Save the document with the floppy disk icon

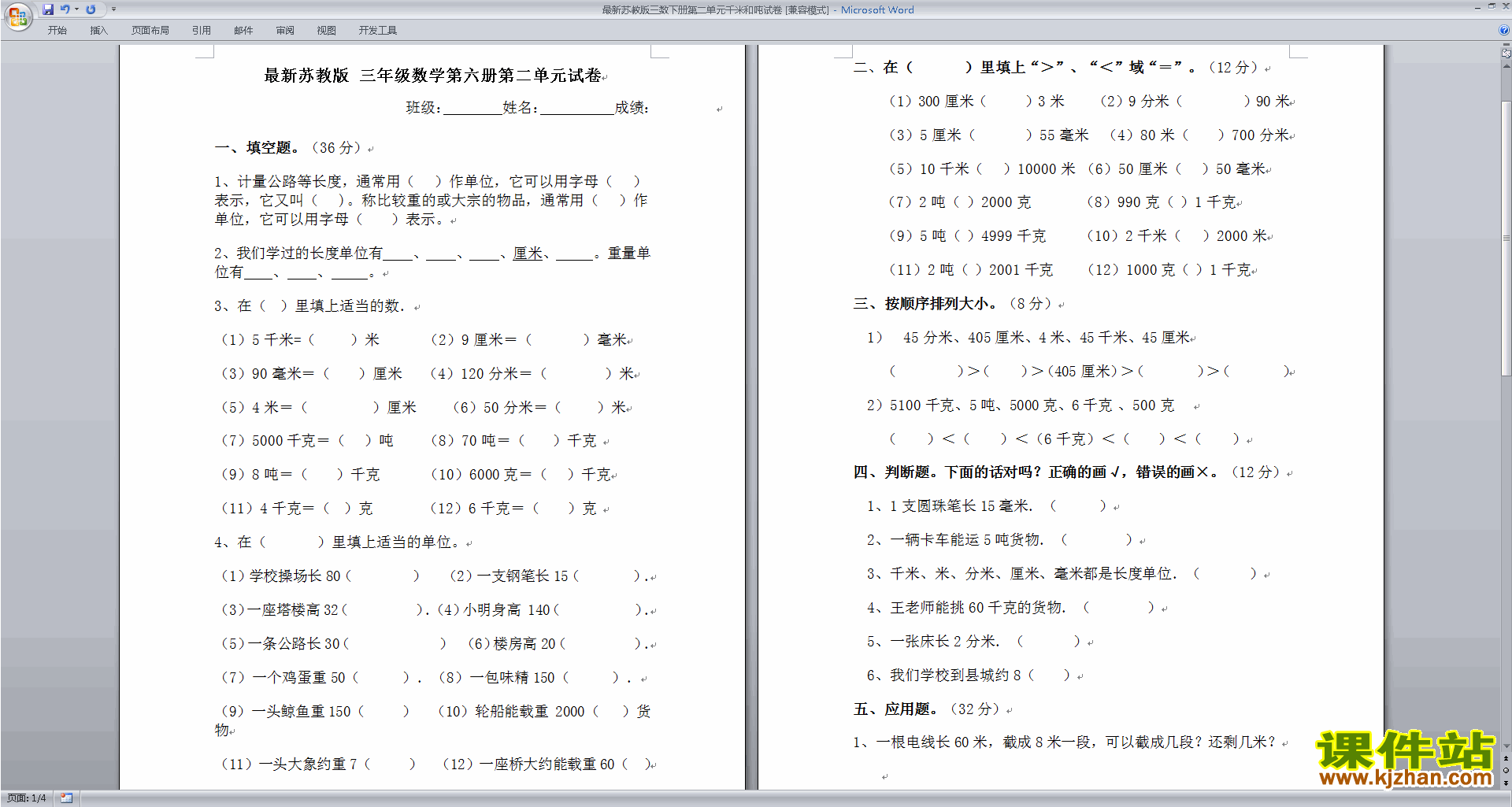point(48,9)
